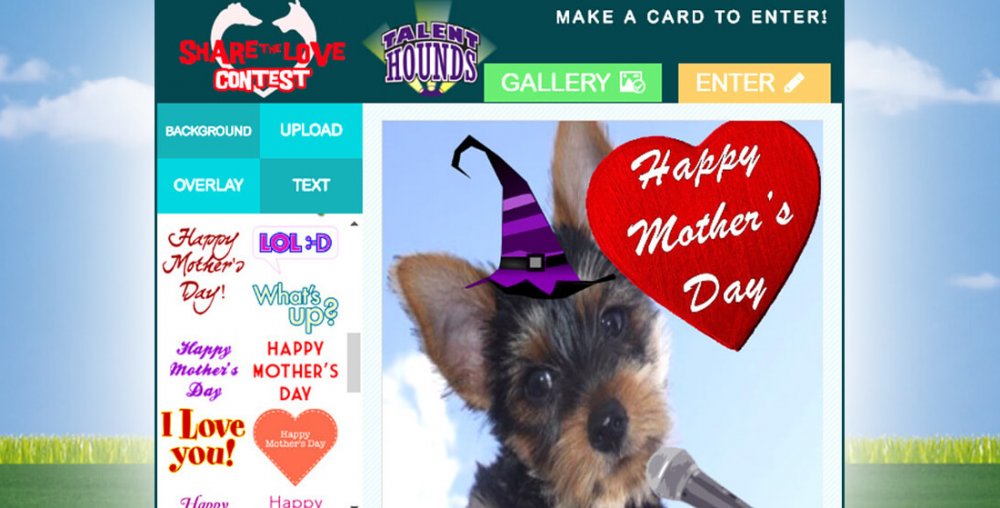Click the sticker list scroll-up arrow
This screenshot has width=1000, height=508.
click(x=355, y=224)
